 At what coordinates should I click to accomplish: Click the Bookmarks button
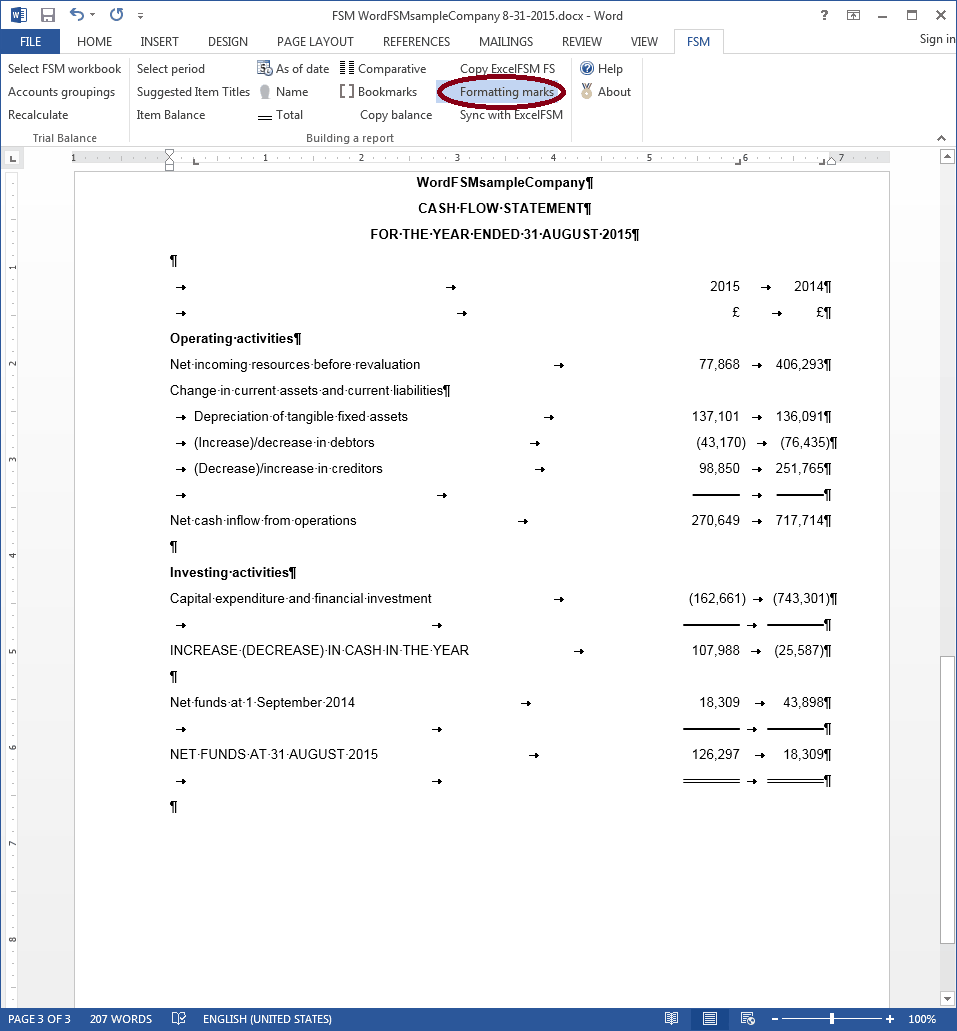[x=378, y=92]
